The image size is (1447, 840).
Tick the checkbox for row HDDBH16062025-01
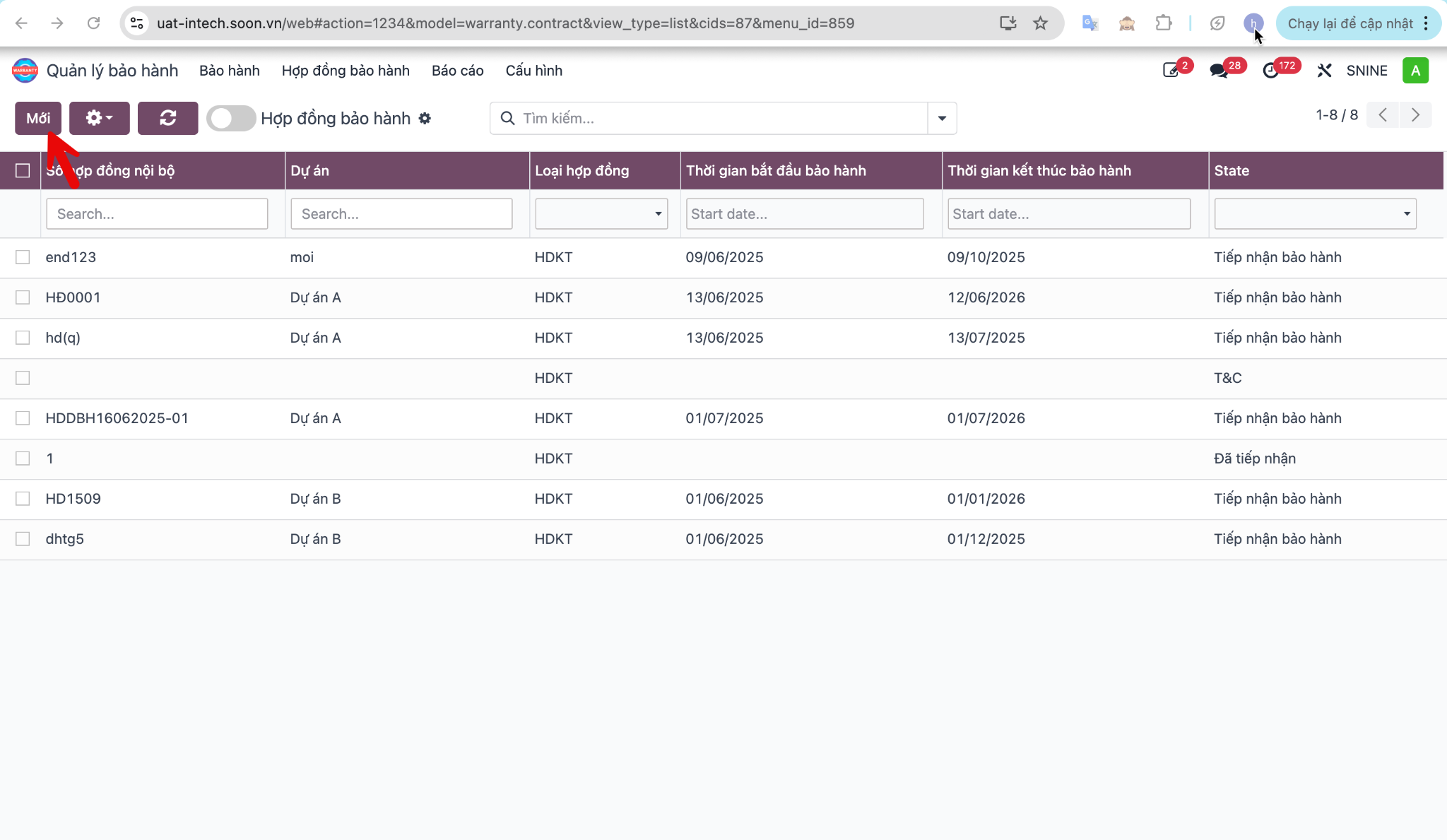pyautogui.click(x=23, y=418)
